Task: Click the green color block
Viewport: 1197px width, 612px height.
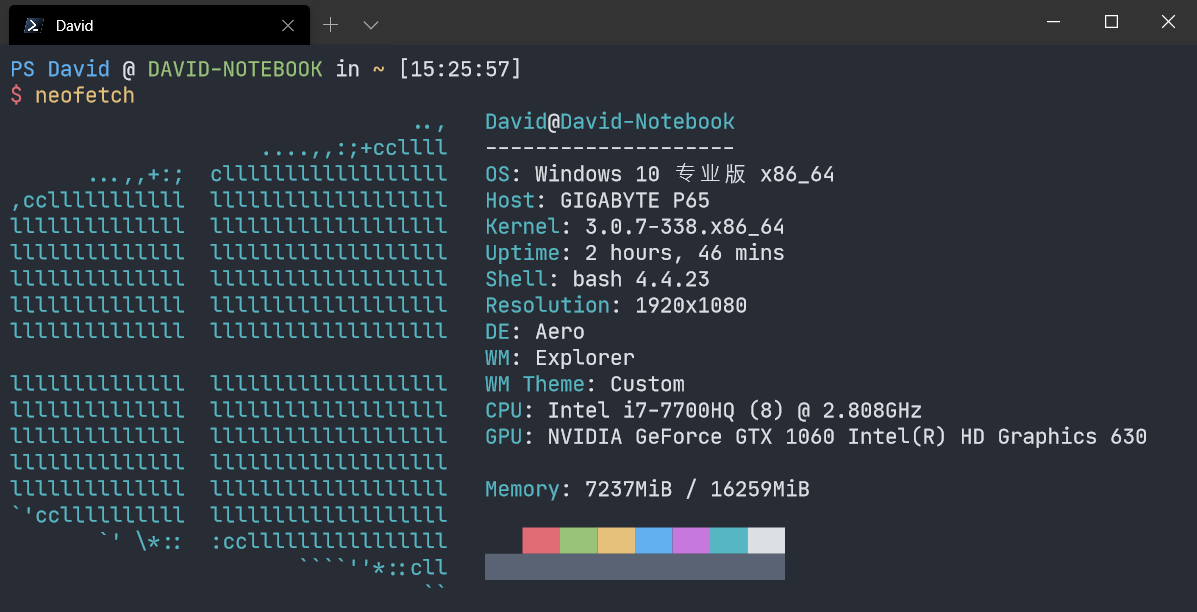Action: click(x=579, y=540)
